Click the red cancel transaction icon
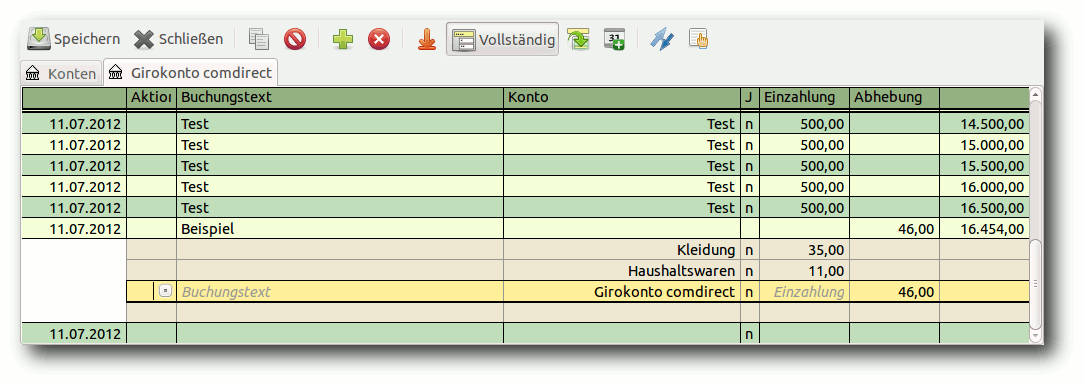The width and height of the screenshot is (1084, 385). [295, 39]
